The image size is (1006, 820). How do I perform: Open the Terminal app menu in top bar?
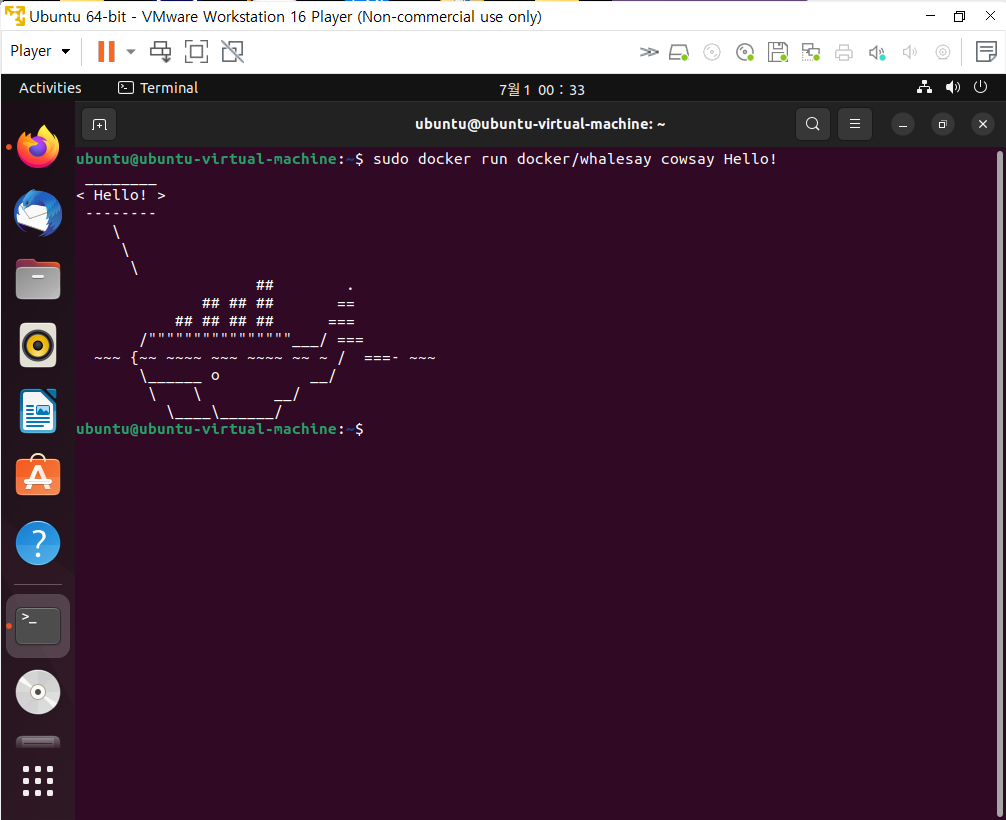tap(158, 88)
